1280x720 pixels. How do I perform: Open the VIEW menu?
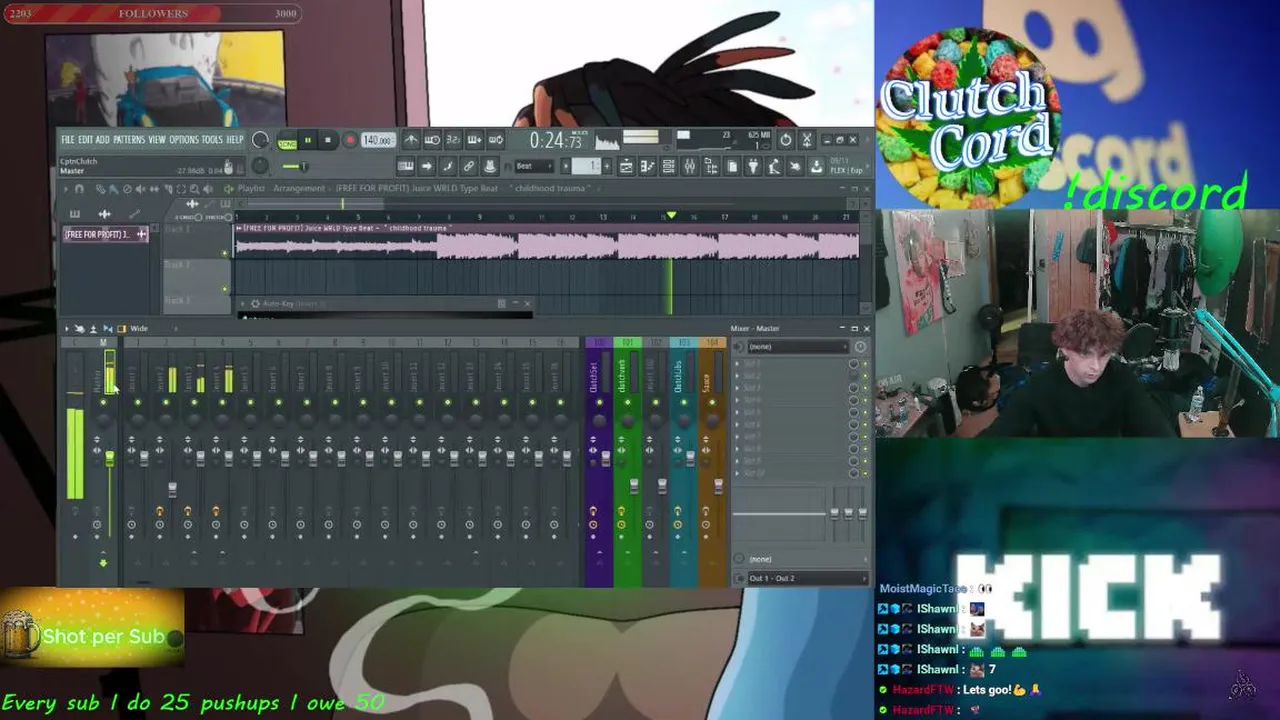point(157,140)
